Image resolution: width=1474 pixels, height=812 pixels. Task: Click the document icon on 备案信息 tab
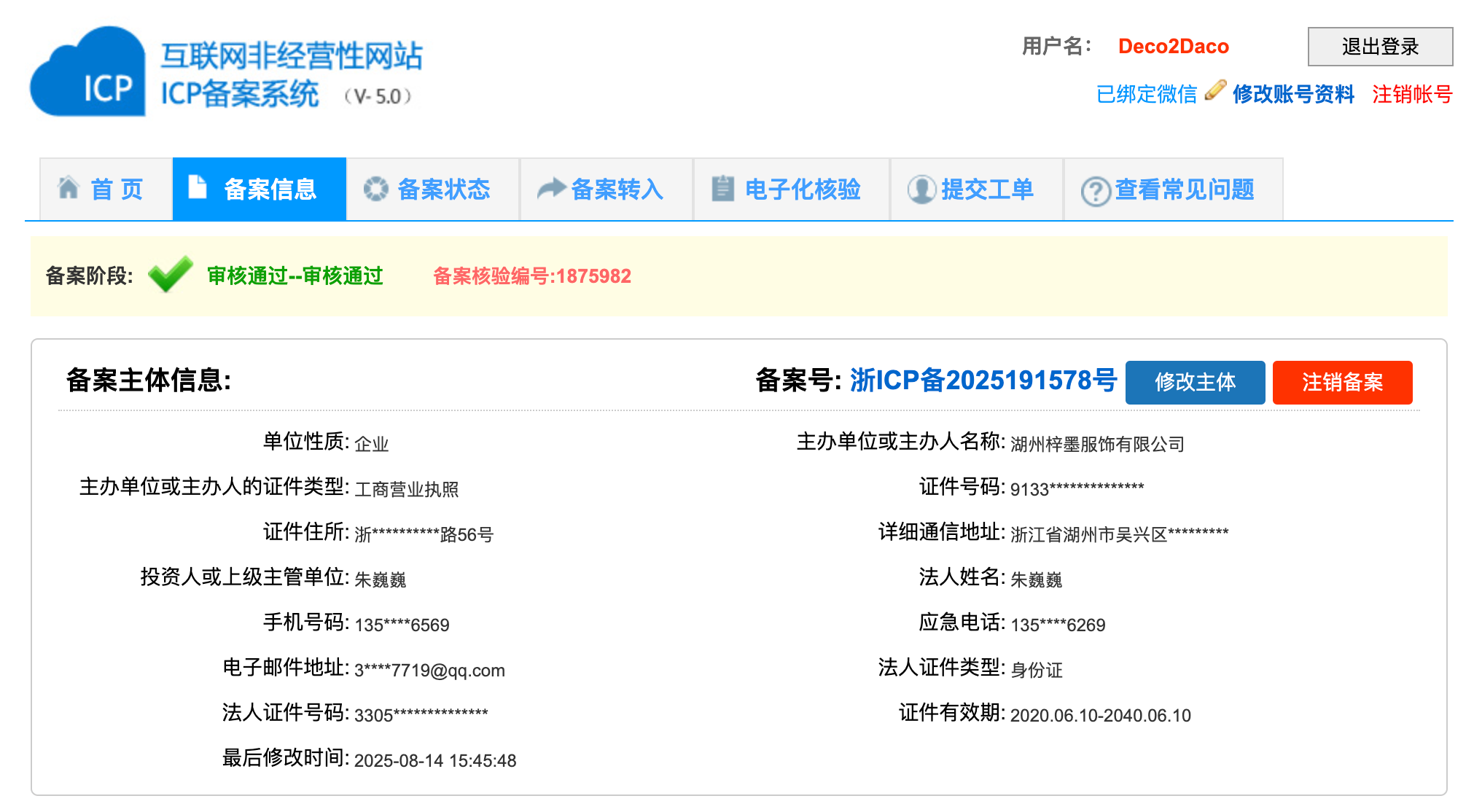(197, 187)
